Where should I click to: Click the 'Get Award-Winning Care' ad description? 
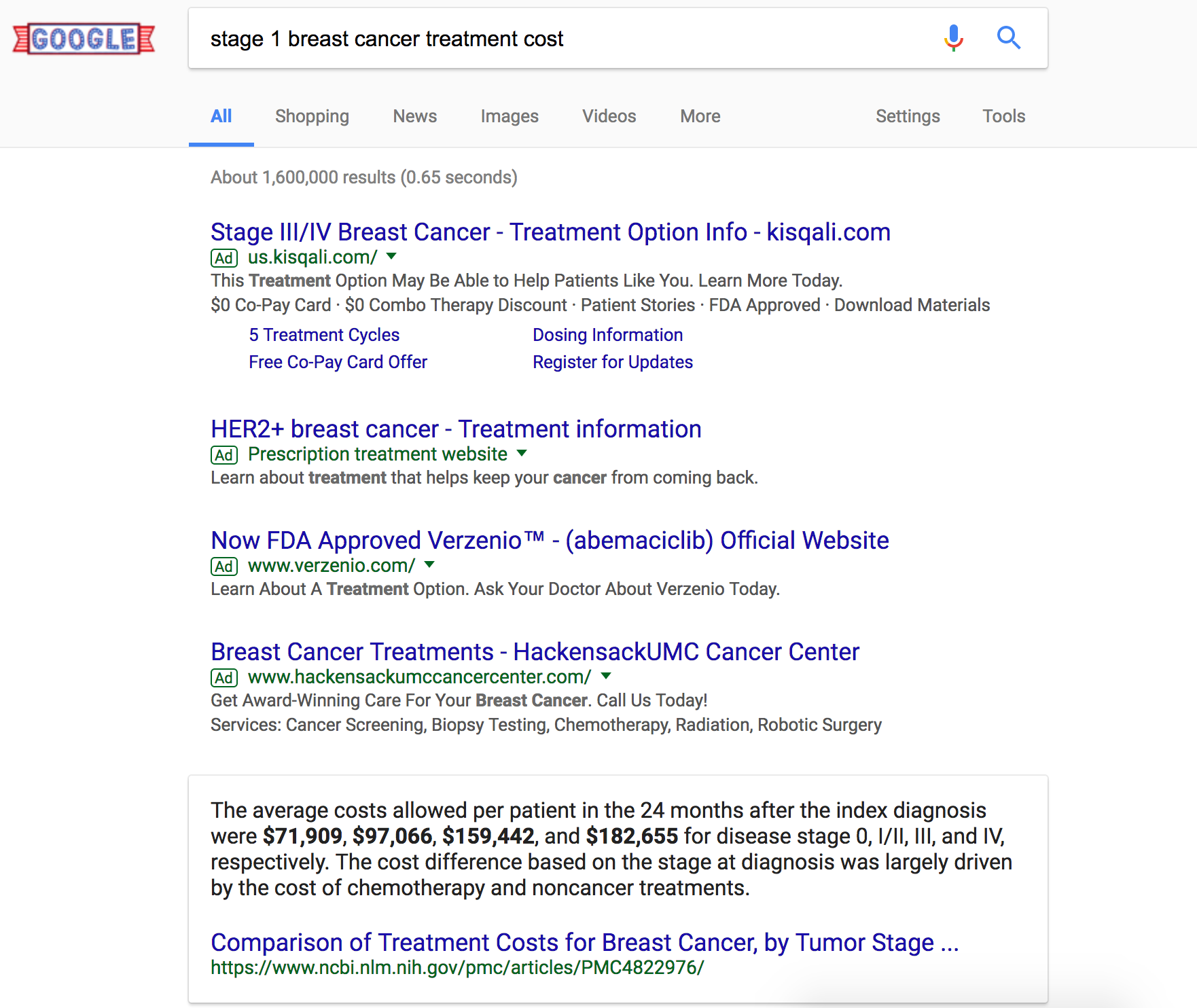[x=459, y=700]
